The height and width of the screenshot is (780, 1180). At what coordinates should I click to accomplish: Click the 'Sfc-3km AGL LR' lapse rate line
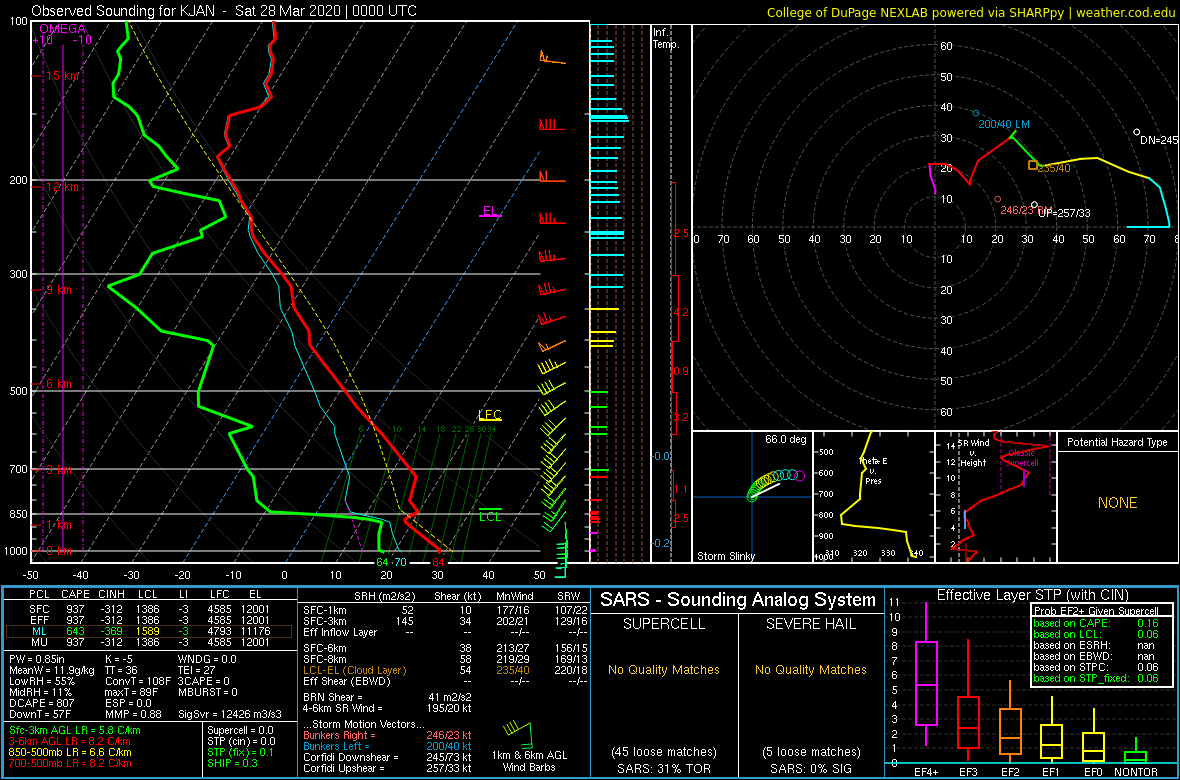[75, 730]
